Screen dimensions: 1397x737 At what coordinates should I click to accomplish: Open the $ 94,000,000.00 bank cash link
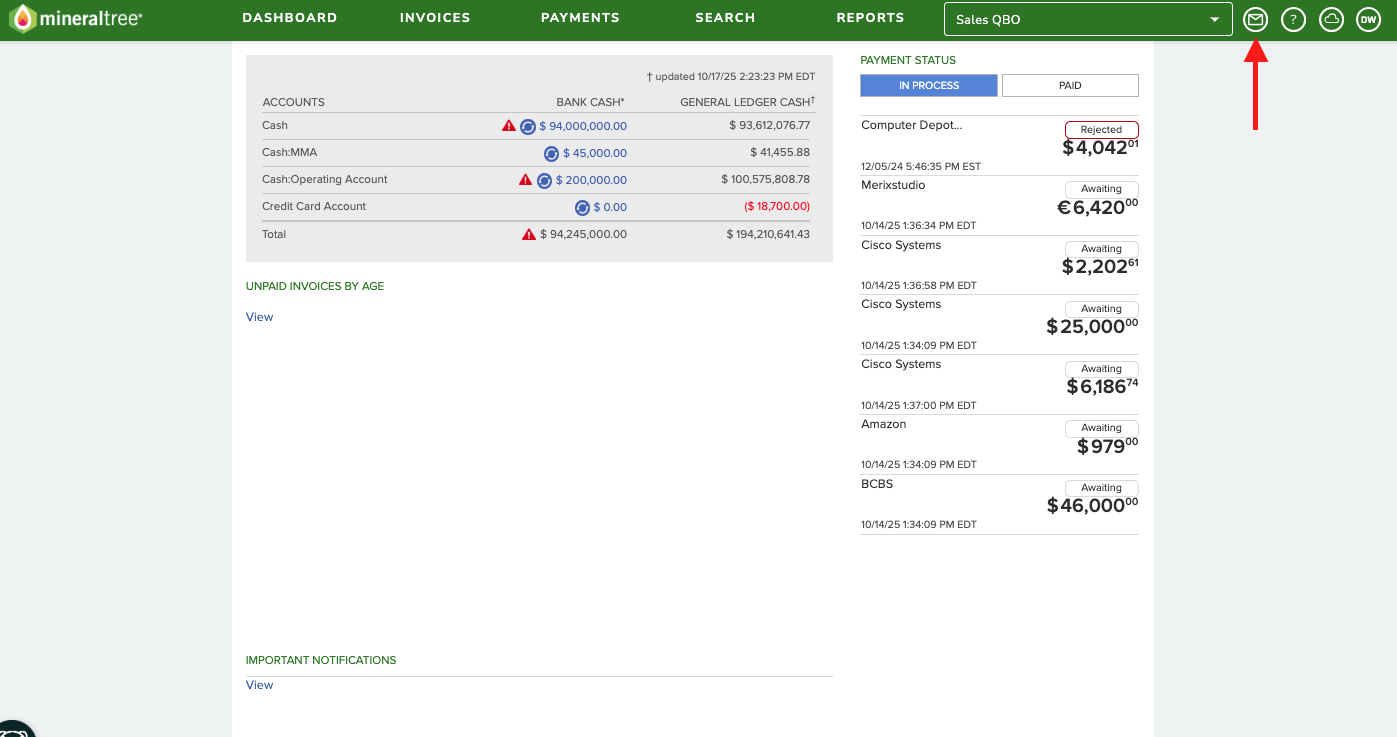(x=583, y=126)
